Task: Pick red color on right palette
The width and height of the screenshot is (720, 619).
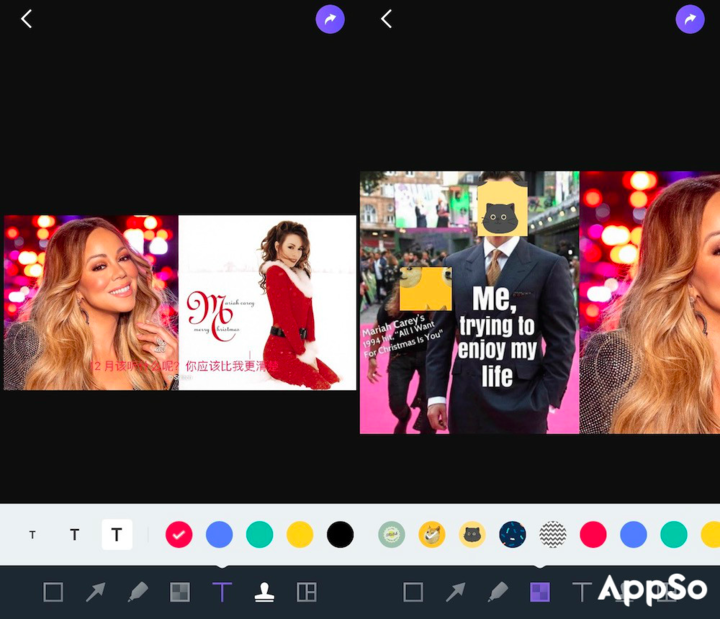Action: [593, 535]
